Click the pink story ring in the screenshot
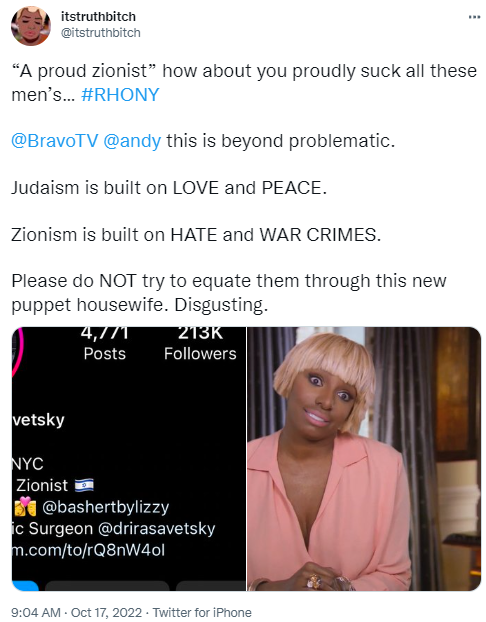The height and width of the screenshot is (622, 486). (17, 351)
